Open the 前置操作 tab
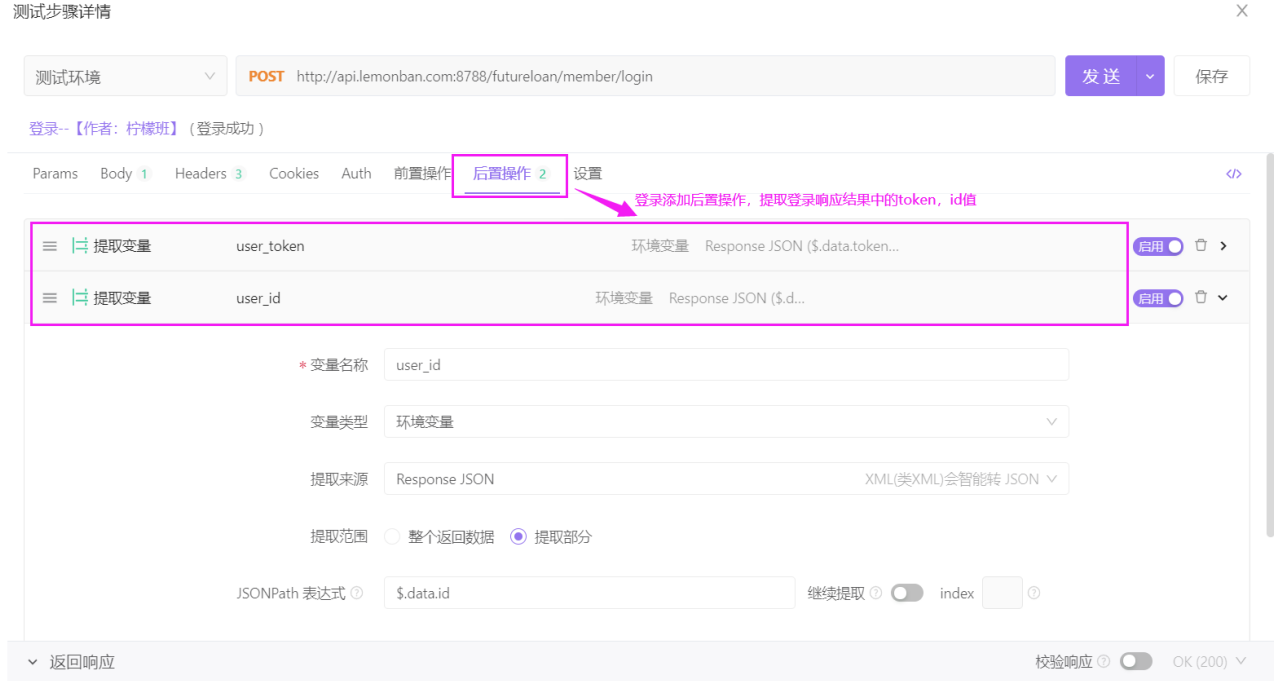 (x=422, y=173)
